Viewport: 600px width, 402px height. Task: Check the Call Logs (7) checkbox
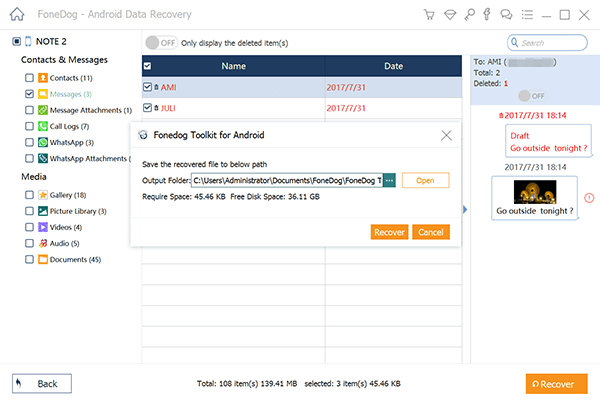[x=29, y=126]
